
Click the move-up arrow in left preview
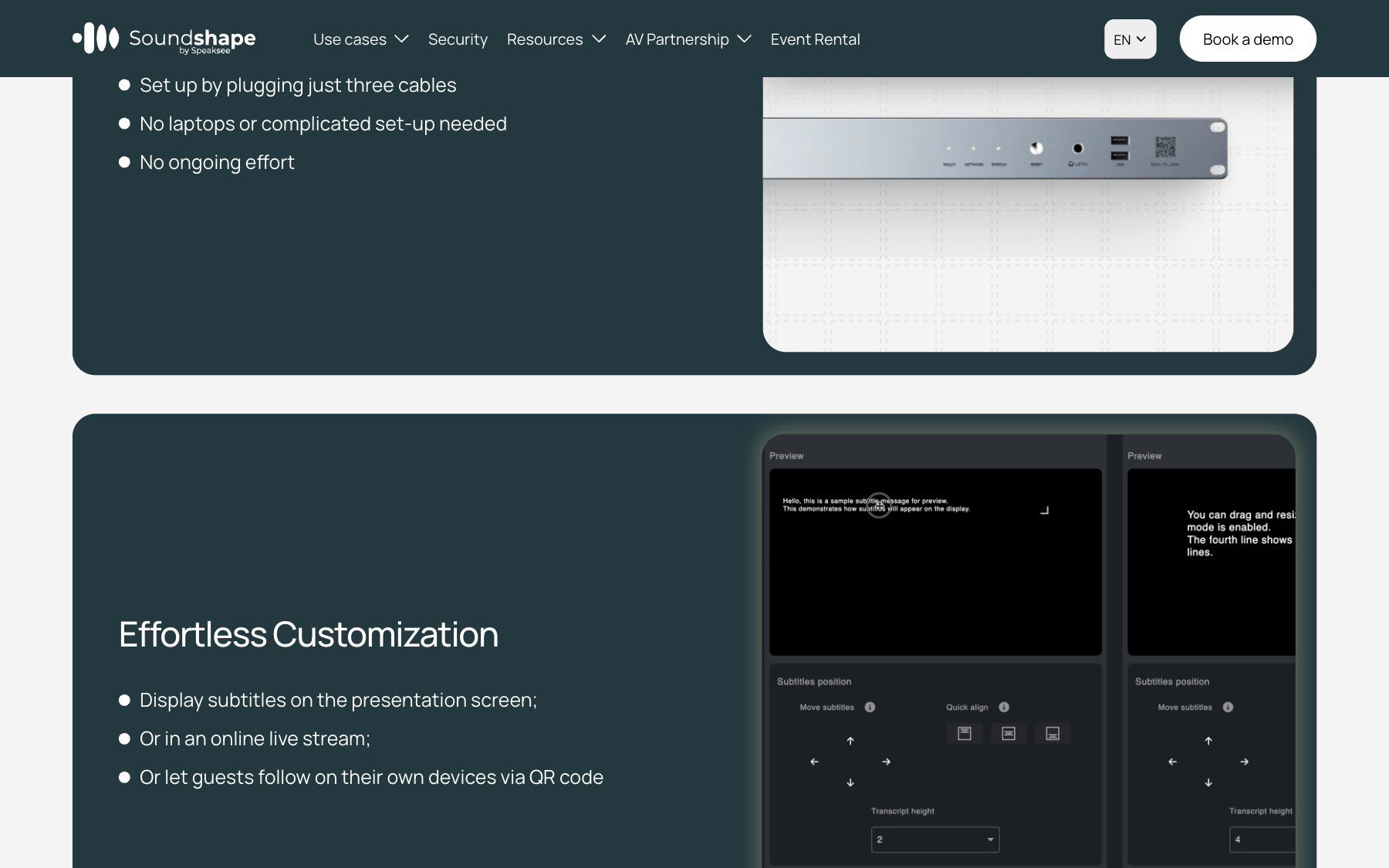850,741
